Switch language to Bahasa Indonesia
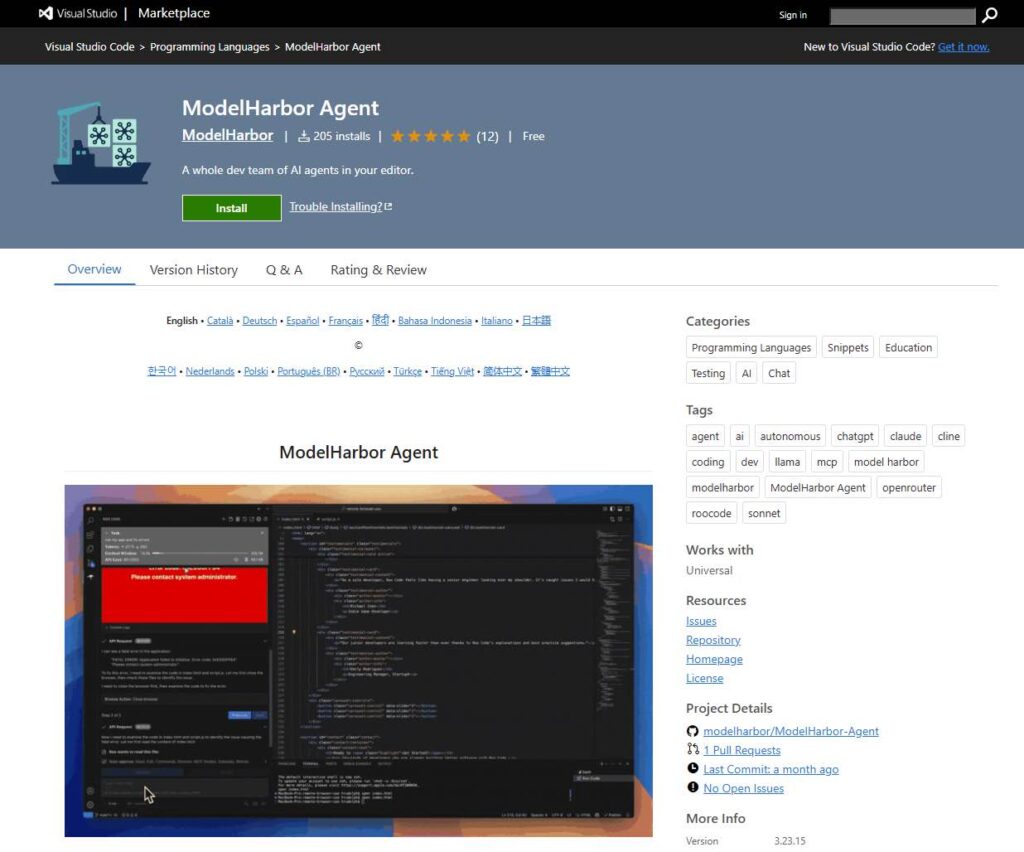This screenshot has width=1024, height=852. click(435, 321)
